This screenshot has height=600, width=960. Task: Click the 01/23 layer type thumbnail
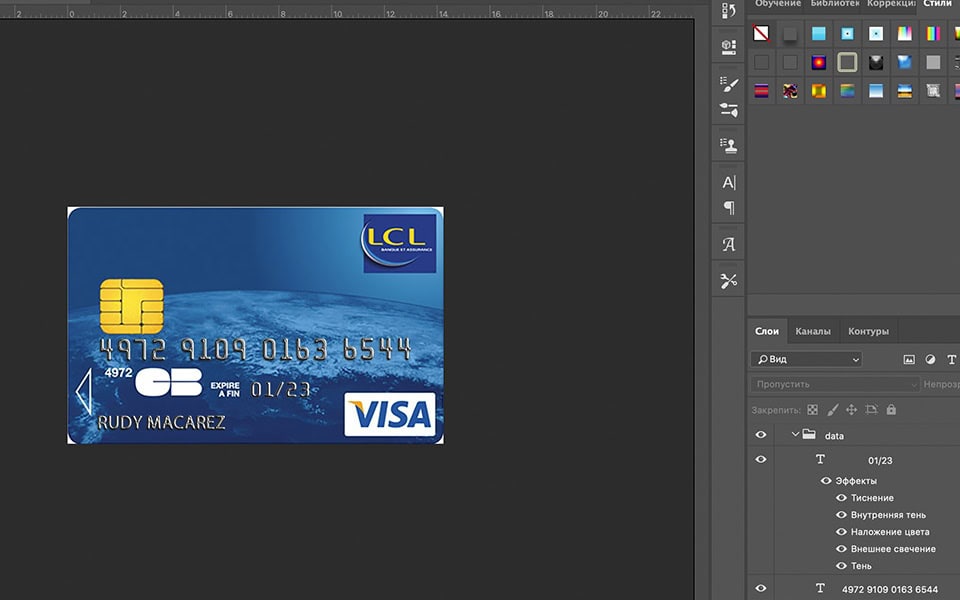(820, 459)
